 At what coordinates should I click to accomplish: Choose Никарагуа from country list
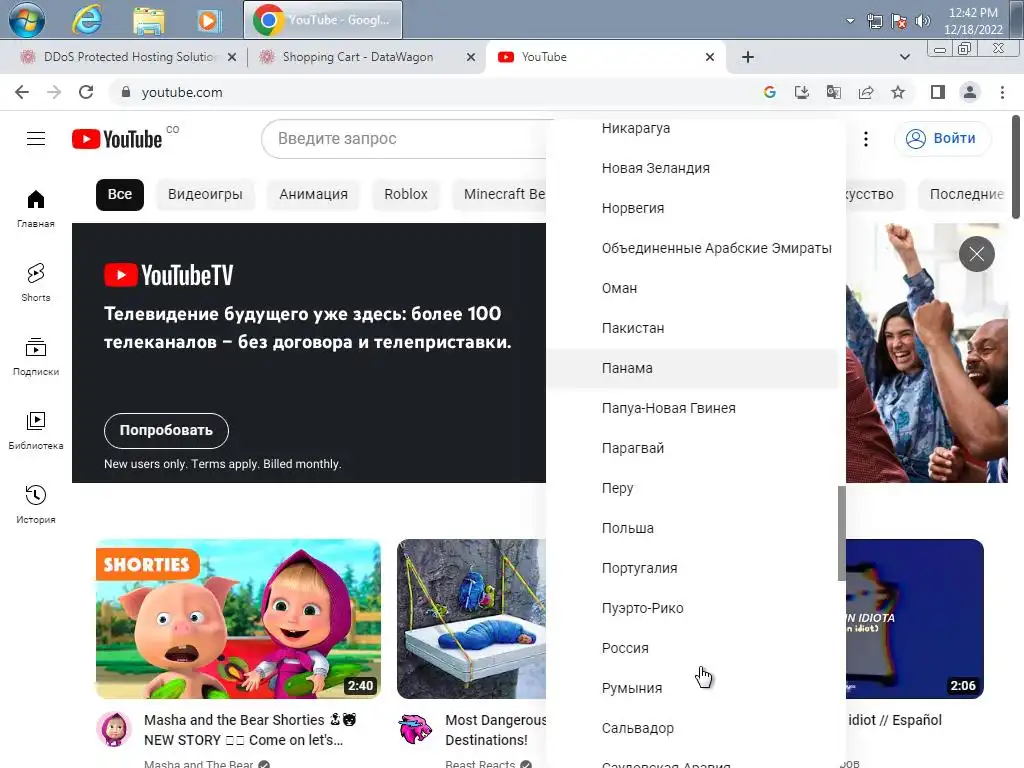pos(692,128)
